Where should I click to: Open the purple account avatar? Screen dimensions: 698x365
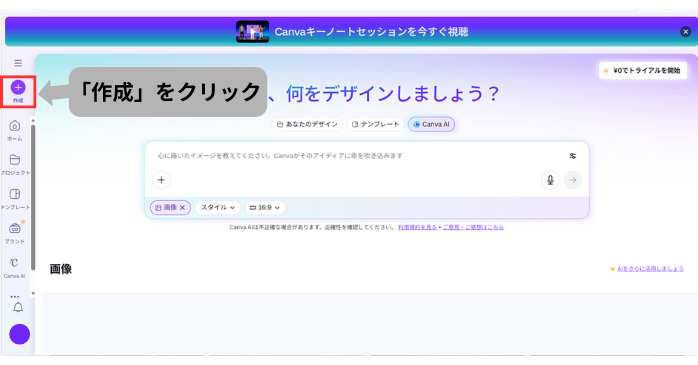click(x=20, y=334)
